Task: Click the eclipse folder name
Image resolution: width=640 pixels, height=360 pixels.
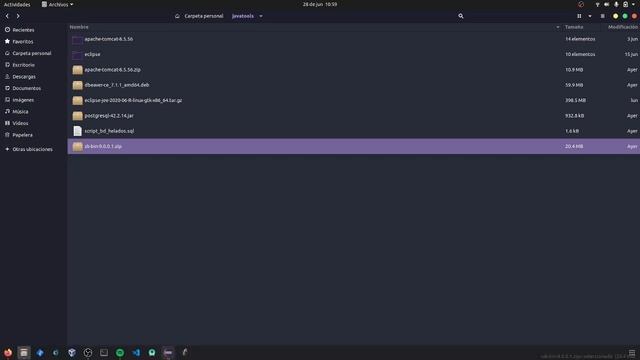Action: [92, 54]
